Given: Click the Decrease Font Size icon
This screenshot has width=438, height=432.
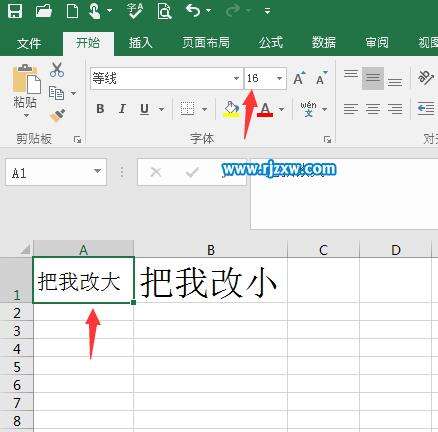Looking at the screenshot, I should [x=321, y=78].
